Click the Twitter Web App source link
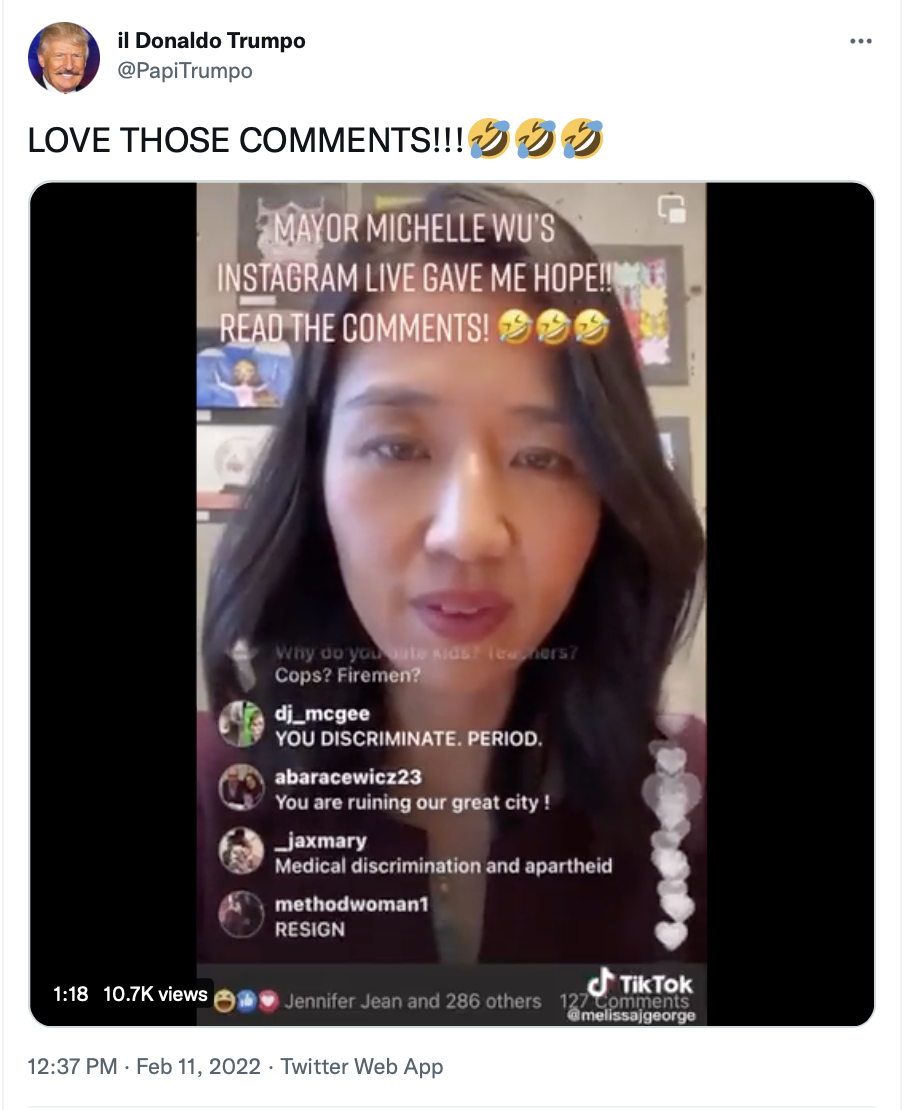Viewport: 912px width, 1110px height. point(362,1066)
